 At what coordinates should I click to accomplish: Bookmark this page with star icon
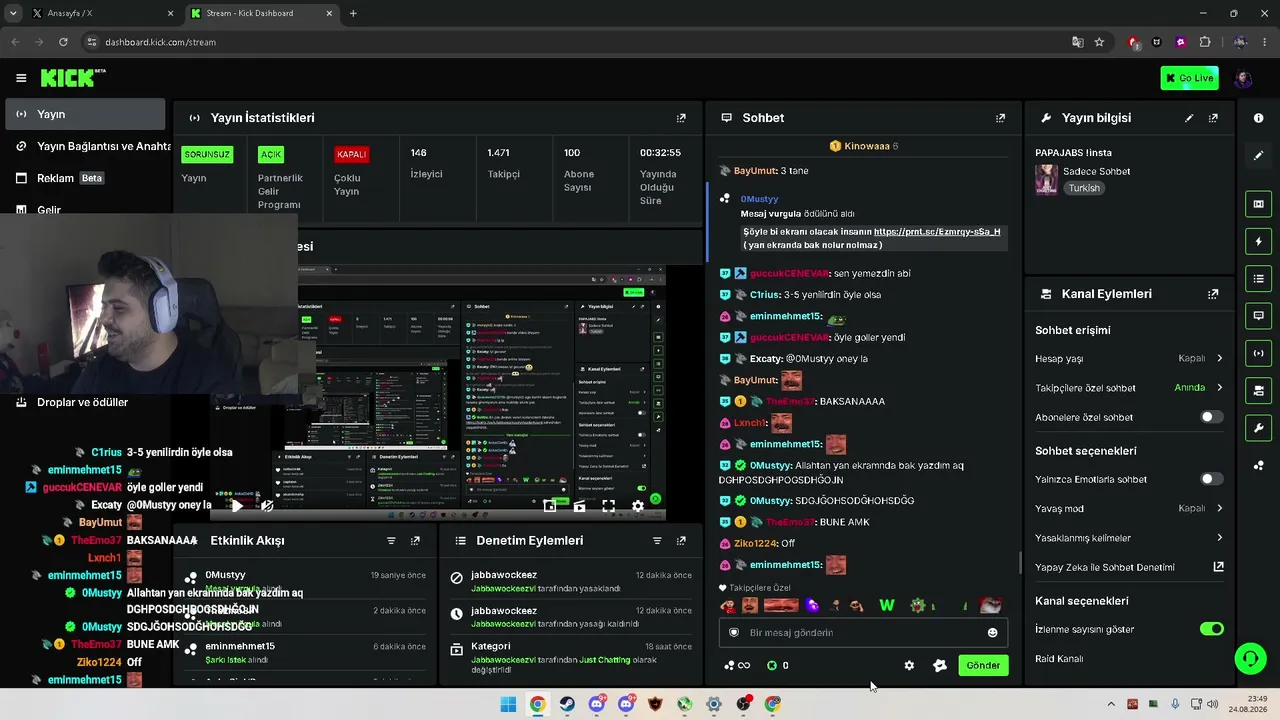(x=1099, y=42)
